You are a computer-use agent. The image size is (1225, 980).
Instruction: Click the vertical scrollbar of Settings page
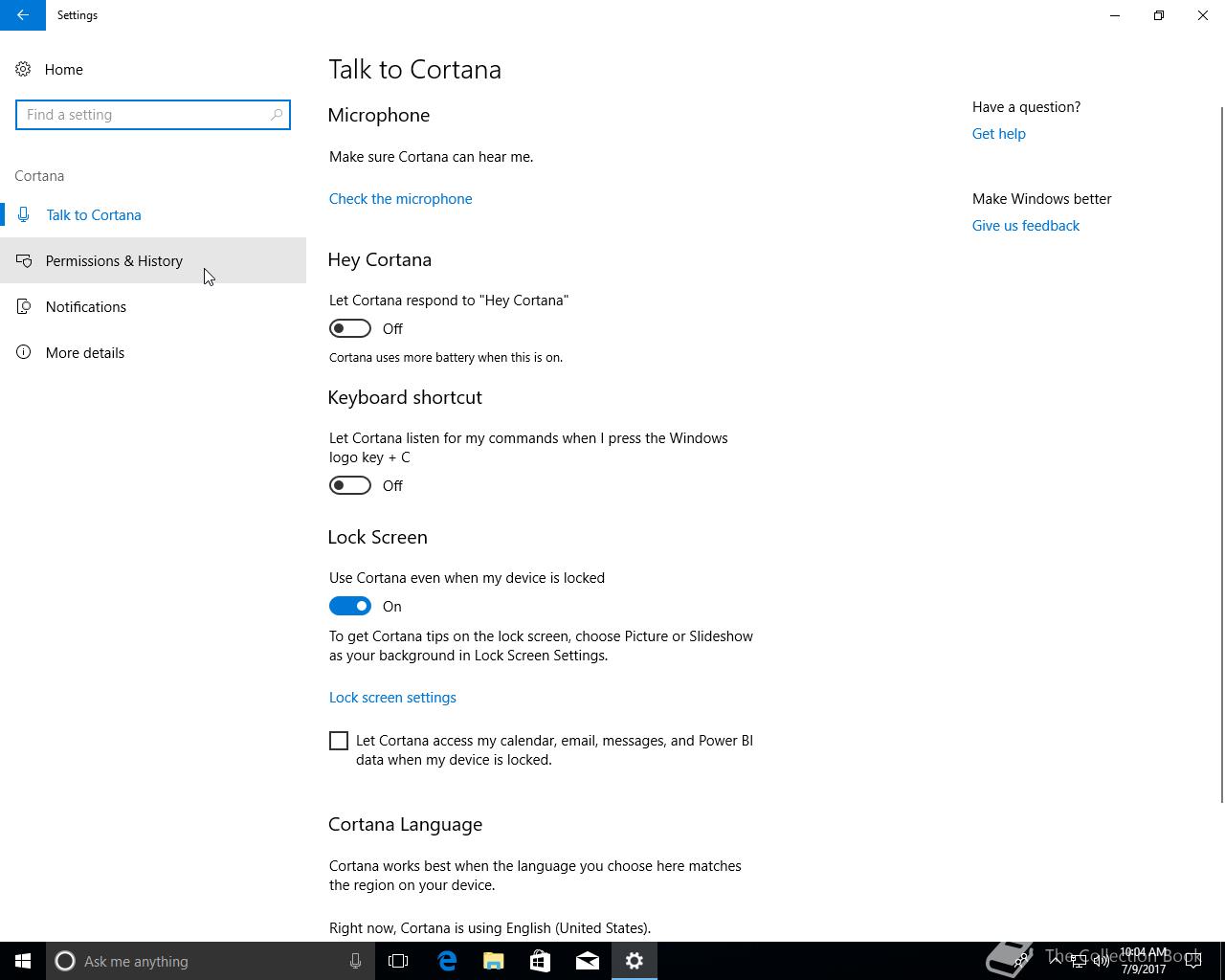1221,455
